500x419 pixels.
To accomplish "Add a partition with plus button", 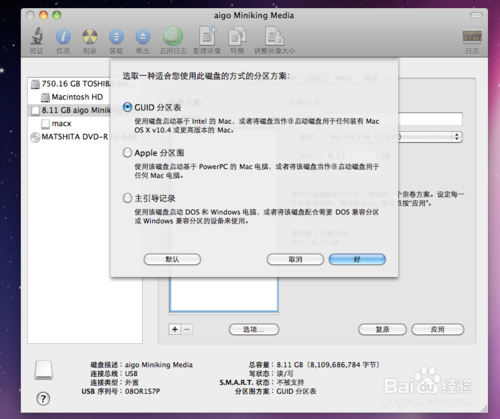I will (x=175, y=329).
